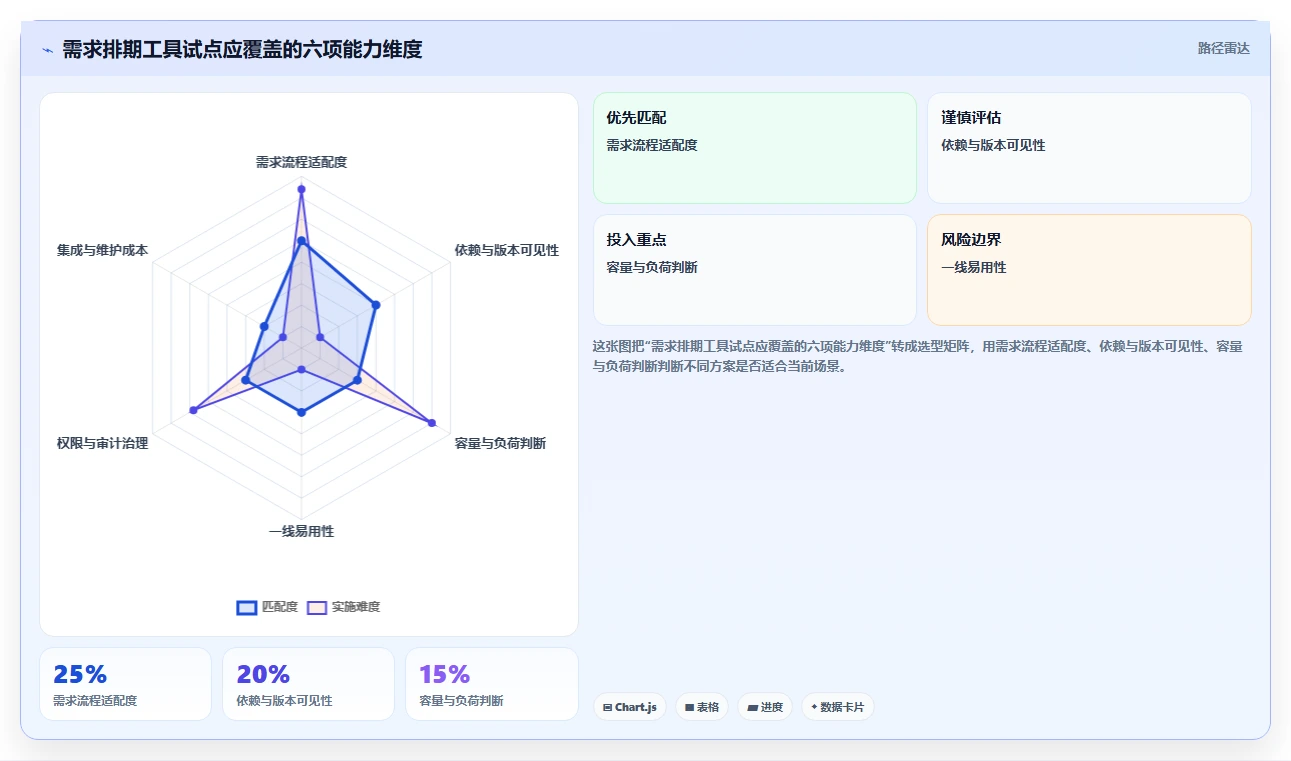1291x761 pixels.
Task: Click the 数据卡片 tag icon
Action: tap(814, 707)
